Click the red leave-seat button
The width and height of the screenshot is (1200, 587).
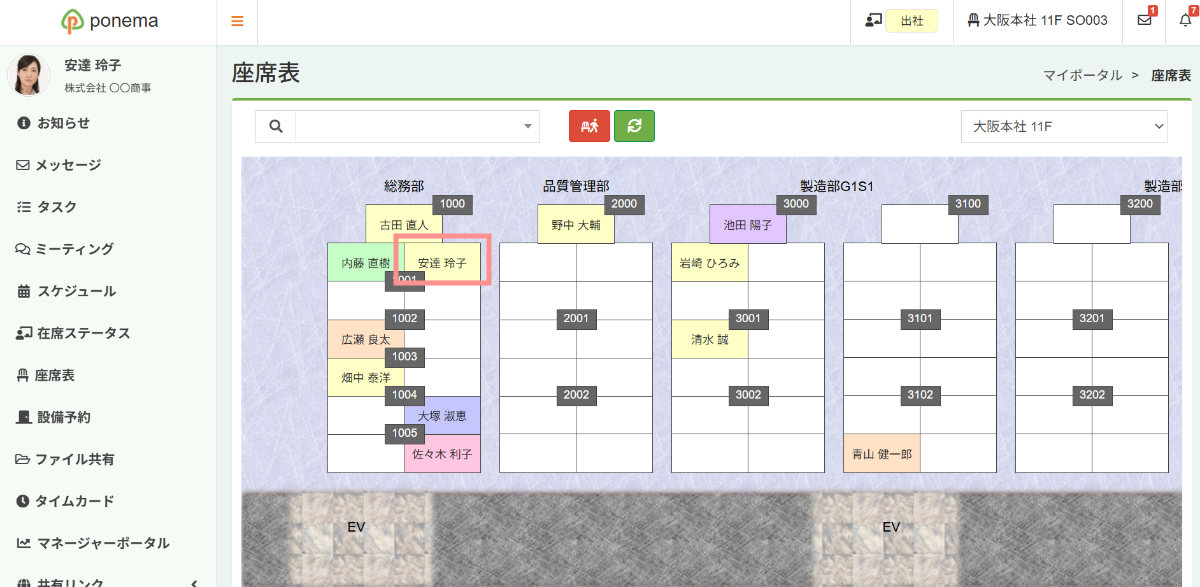(x=589, y=126)
